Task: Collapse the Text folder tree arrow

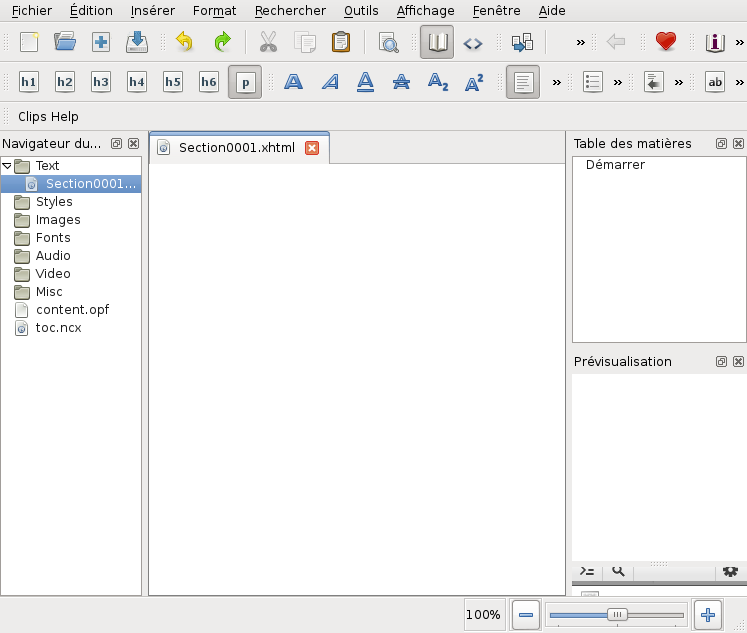Action: (7, 166)
